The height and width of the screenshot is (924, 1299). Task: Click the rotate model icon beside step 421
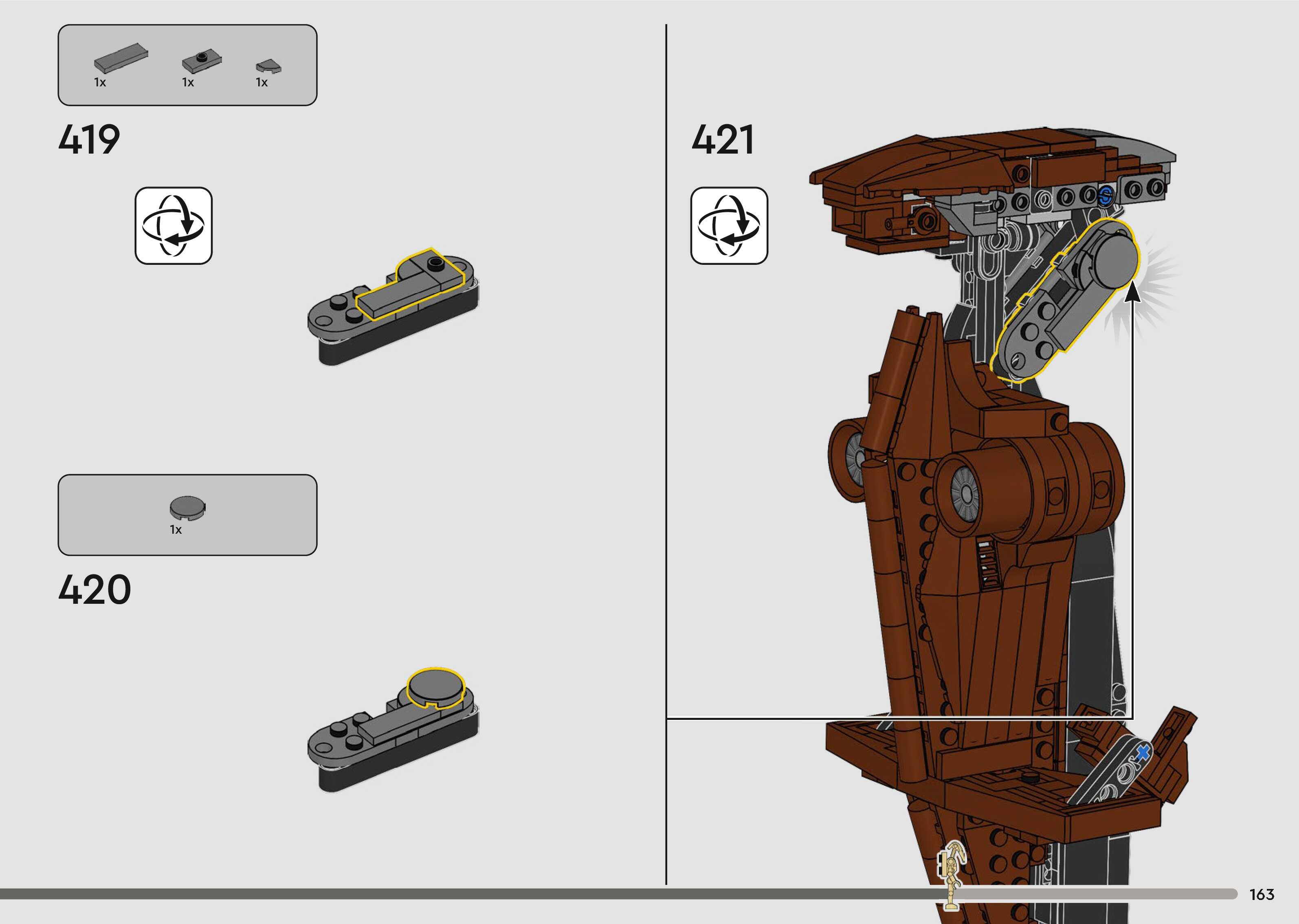(729, 226)
